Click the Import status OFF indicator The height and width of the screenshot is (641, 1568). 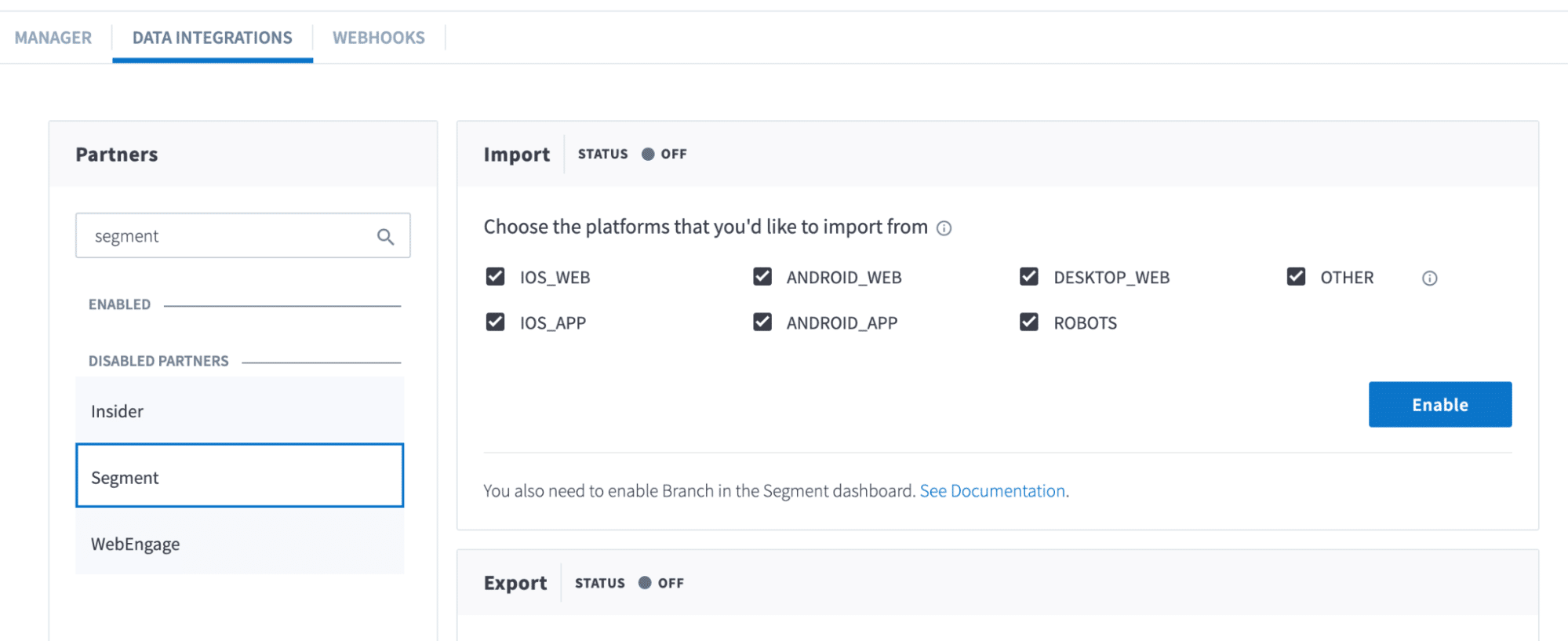pos(664,155)
